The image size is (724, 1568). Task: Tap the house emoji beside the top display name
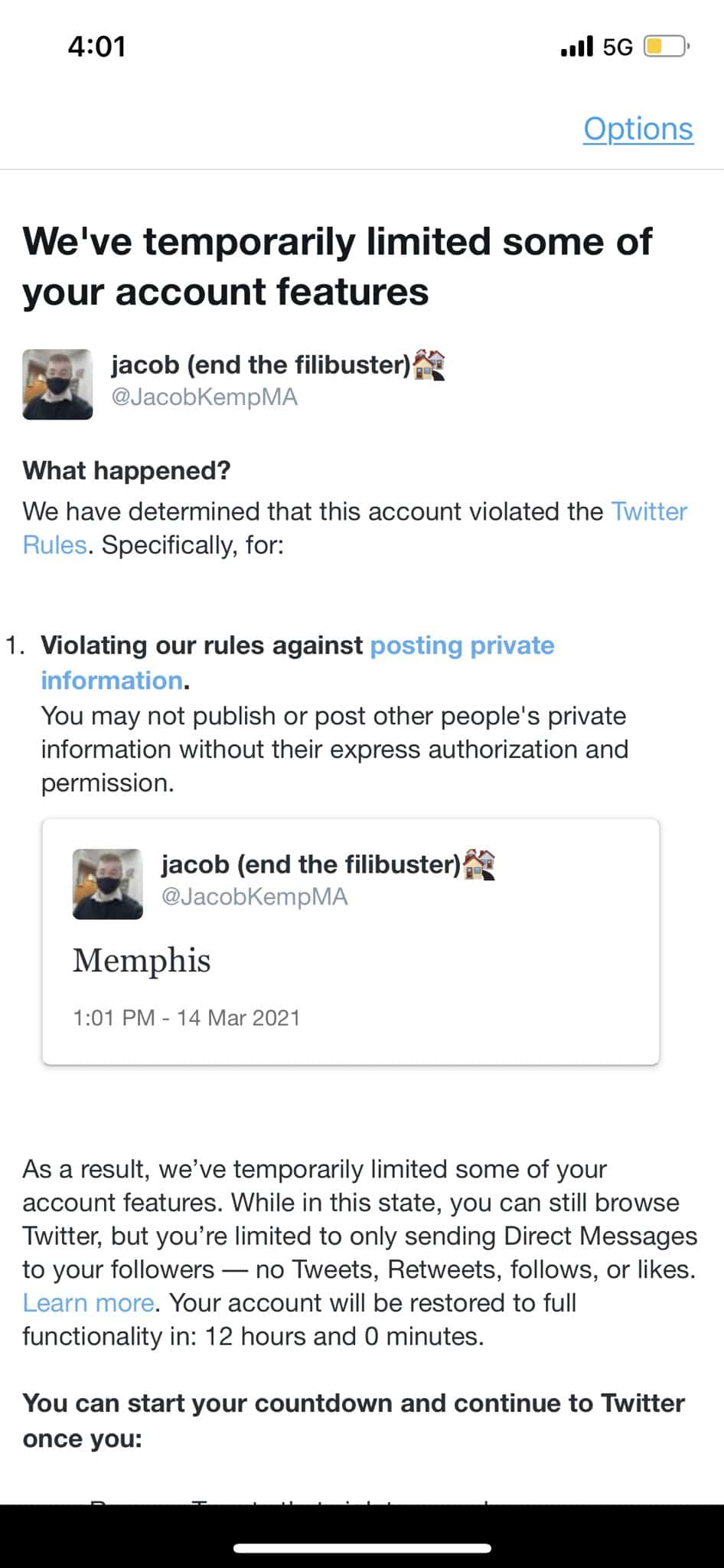[429, 364]
